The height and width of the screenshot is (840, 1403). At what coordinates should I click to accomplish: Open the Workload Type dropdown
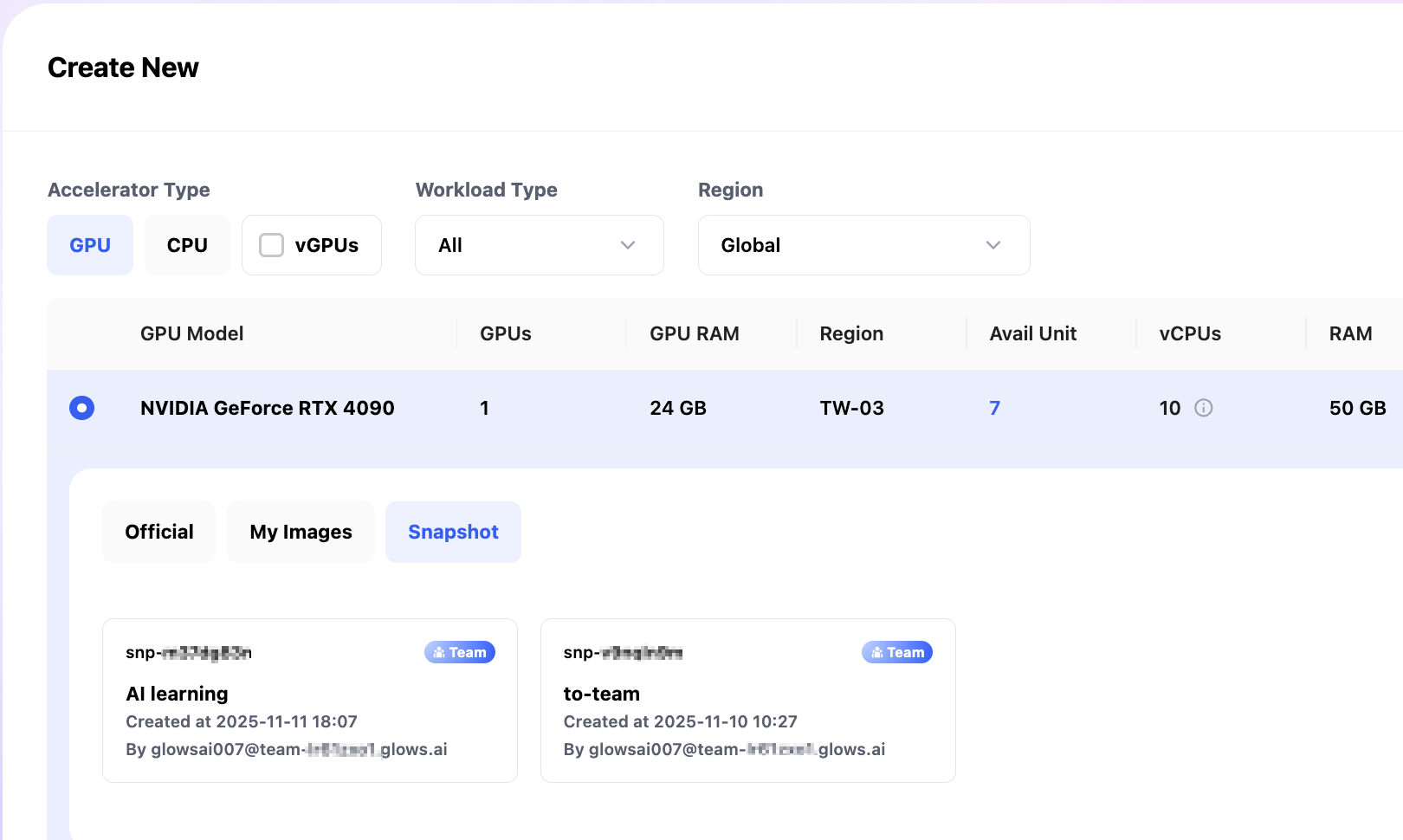coord(539,245)
